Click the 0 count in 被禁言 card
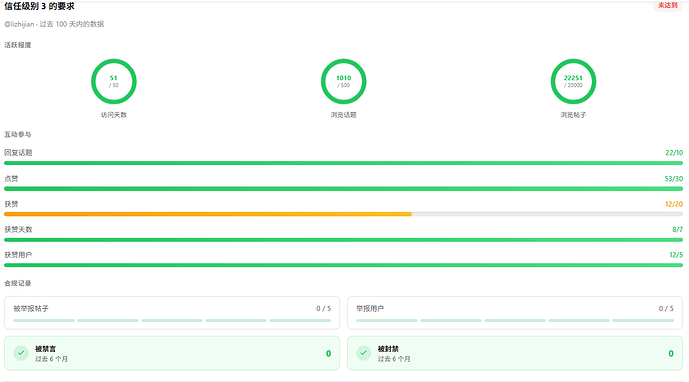Viewport: 689px width, 382px height. coord(328,353)
